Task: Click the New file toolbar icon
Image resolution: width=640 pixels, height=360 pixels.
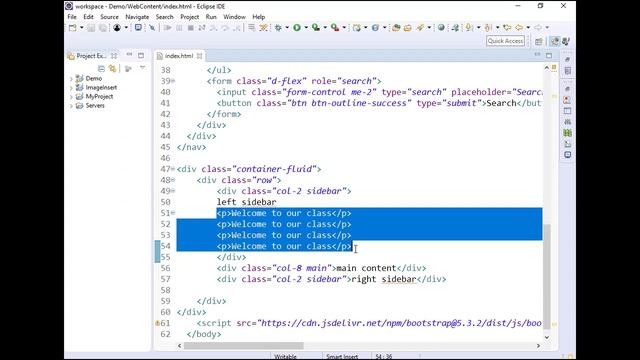Action: pyautogui.click(x=73, y=28)
